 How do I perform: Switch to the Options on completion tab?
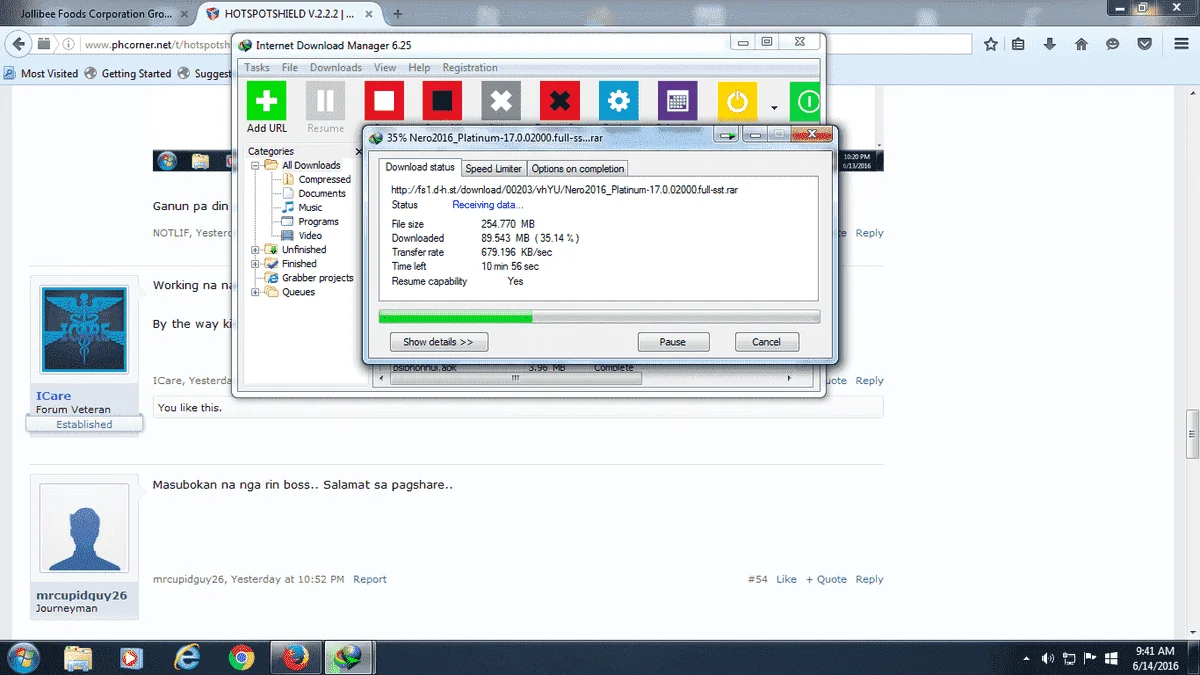click(578, 169)
